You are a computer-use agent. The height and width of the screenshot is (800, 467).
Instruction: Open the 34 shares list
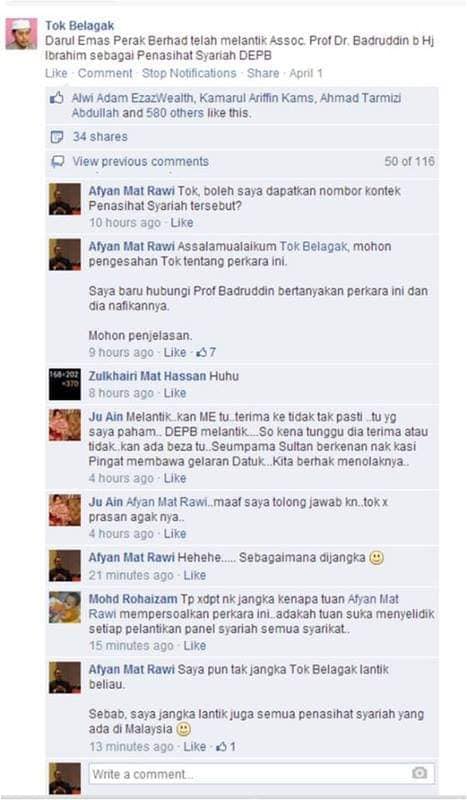tap(100, 137)
